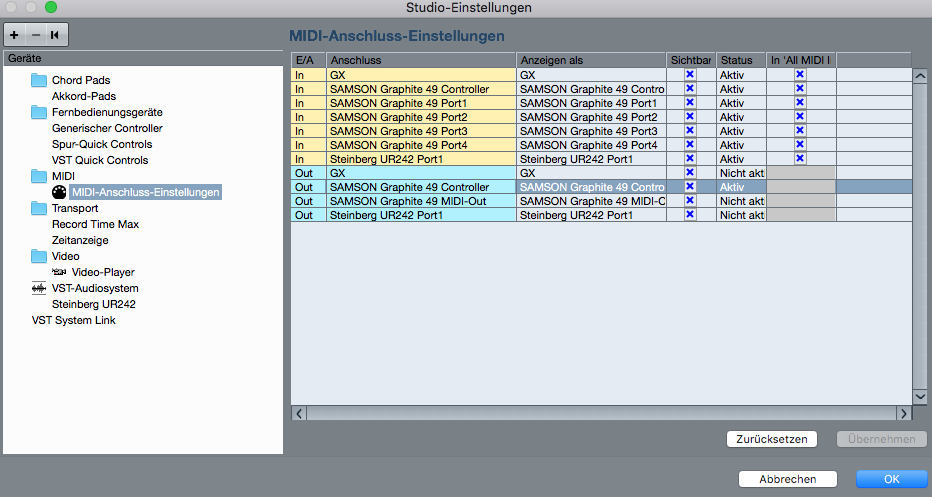Click the Anzeigen als column header
Viewport: 932px width, 497px height.
pos(591,60)
